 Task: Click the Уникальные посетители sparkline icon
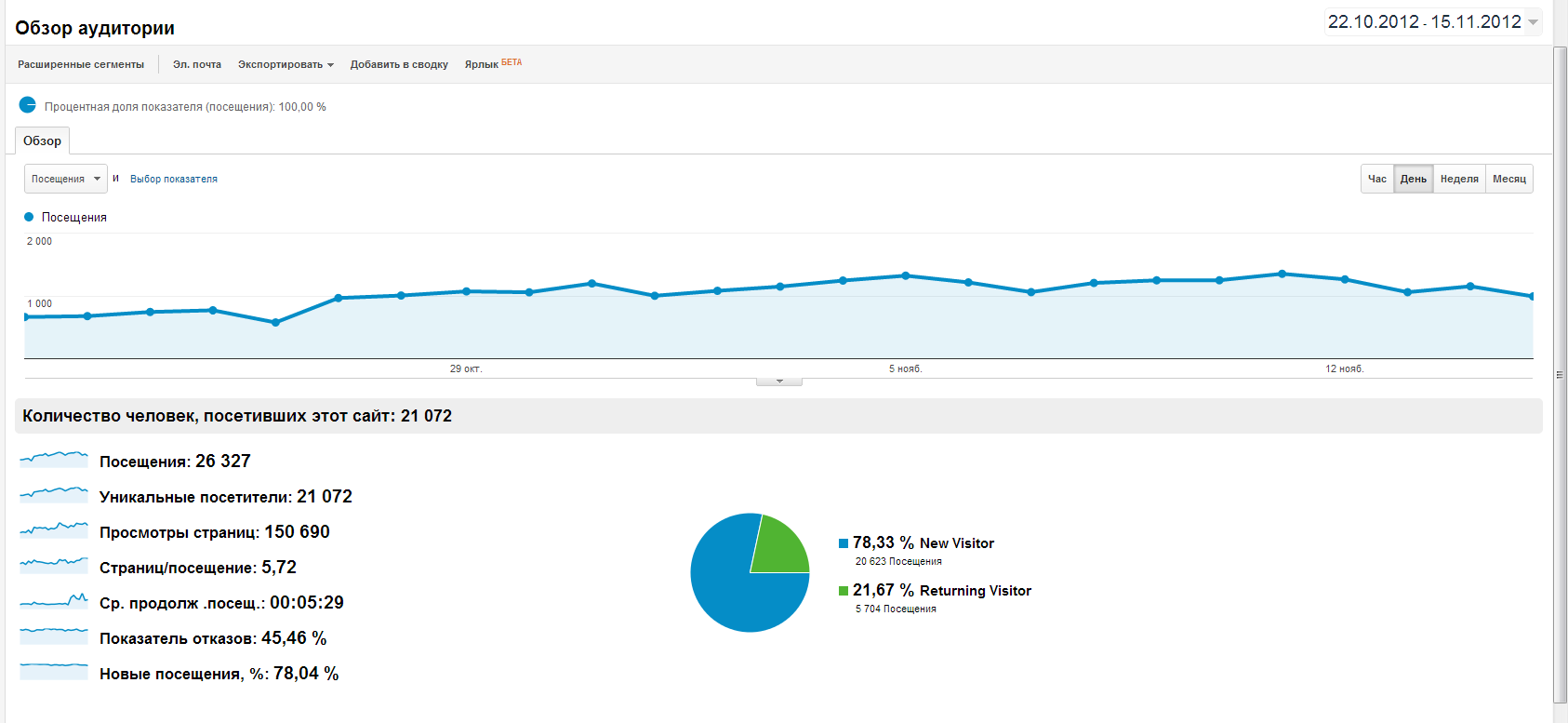pyautogui.click(x=54, y=495)
